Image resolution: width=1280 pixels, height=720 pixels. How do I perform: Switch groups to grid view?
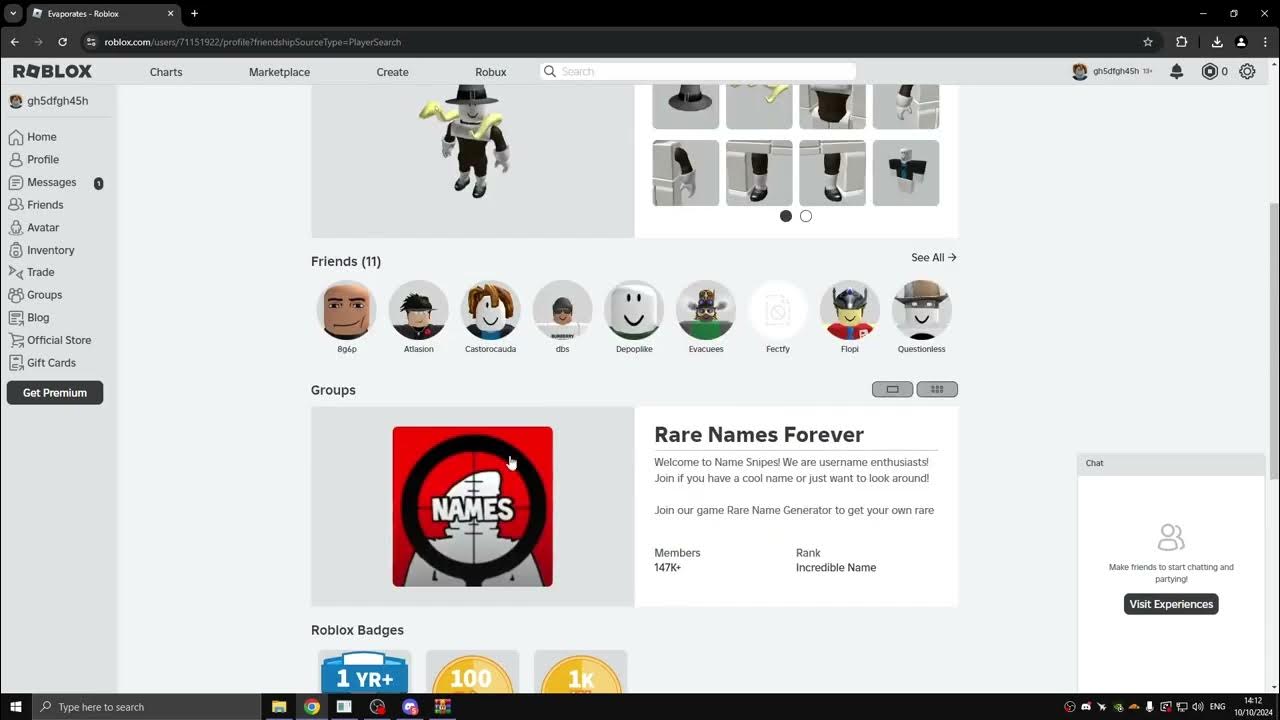(x=937, y=389)
